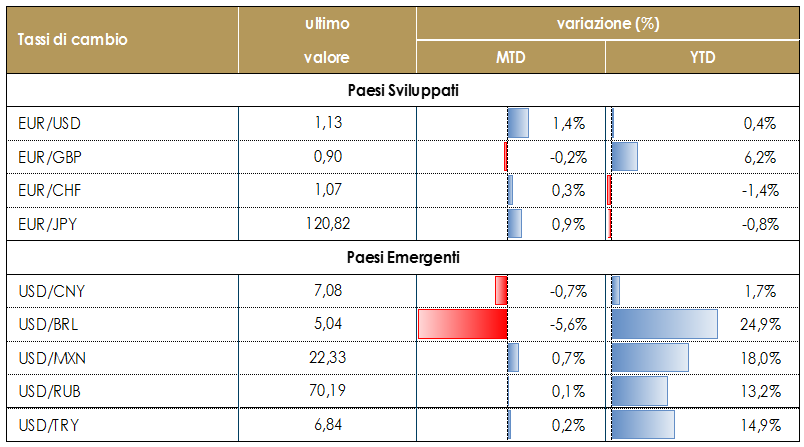Click the USD/MXN YTD blue bar
The width and height of the screenshot is (804, 447).
point(649,358)
